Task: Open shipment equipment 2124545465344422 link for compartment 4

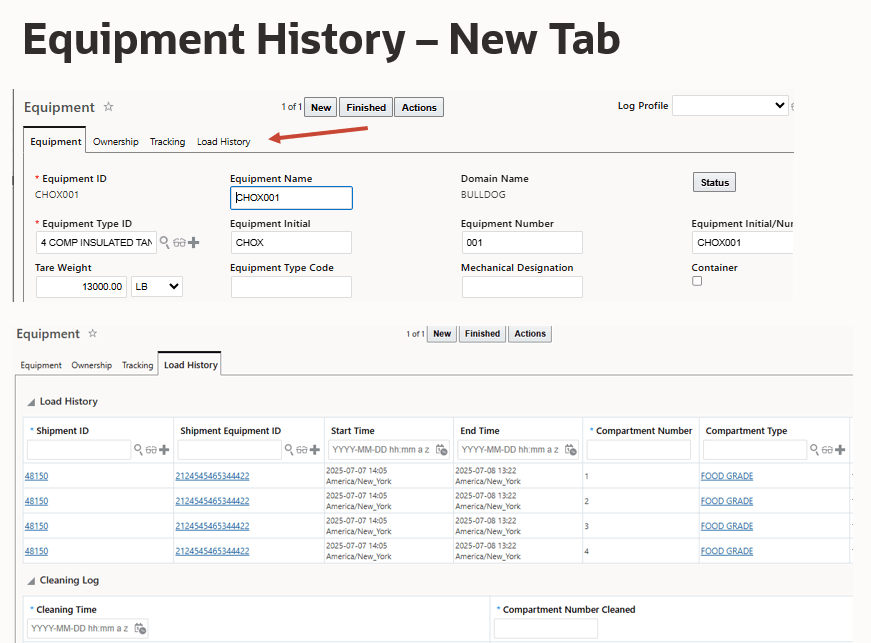Action: pos(212,551)
